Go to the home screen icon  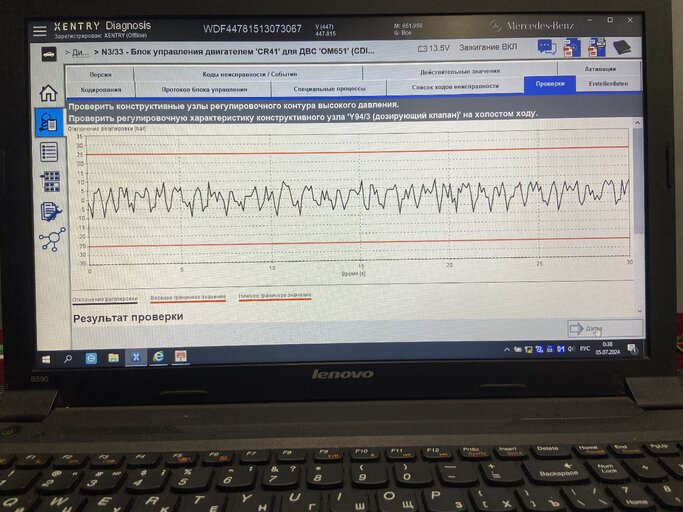[48, 93]
